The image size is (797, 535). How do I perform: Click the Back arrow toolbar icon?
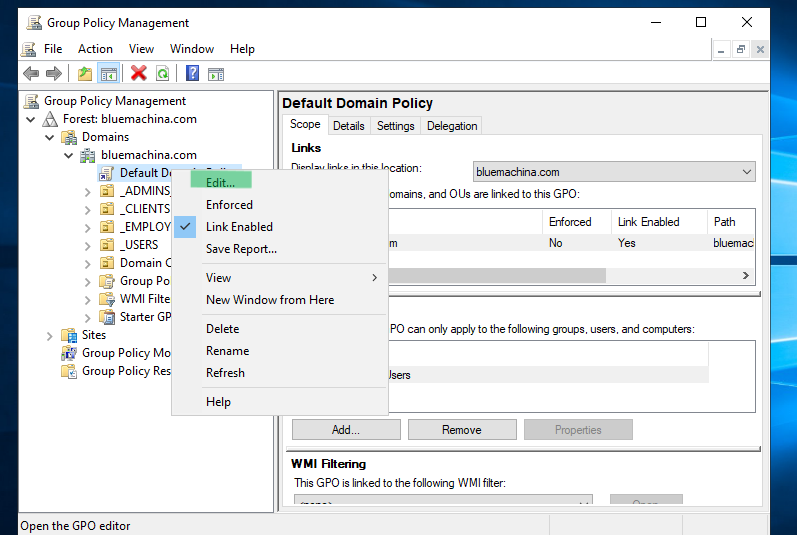click(31, 74)
